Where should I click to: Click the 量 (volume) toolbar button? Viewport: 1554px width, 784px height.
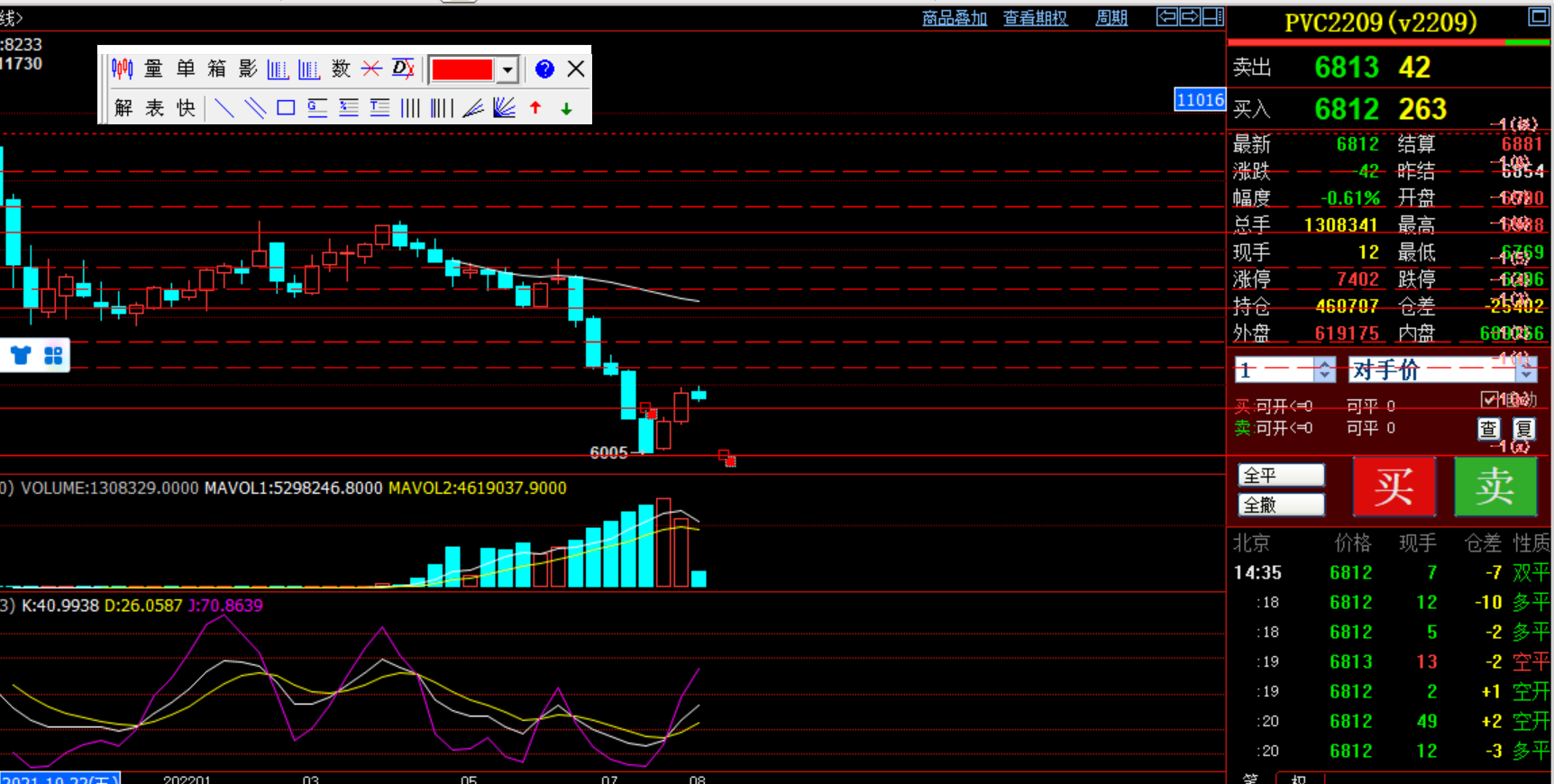point(154,68)
